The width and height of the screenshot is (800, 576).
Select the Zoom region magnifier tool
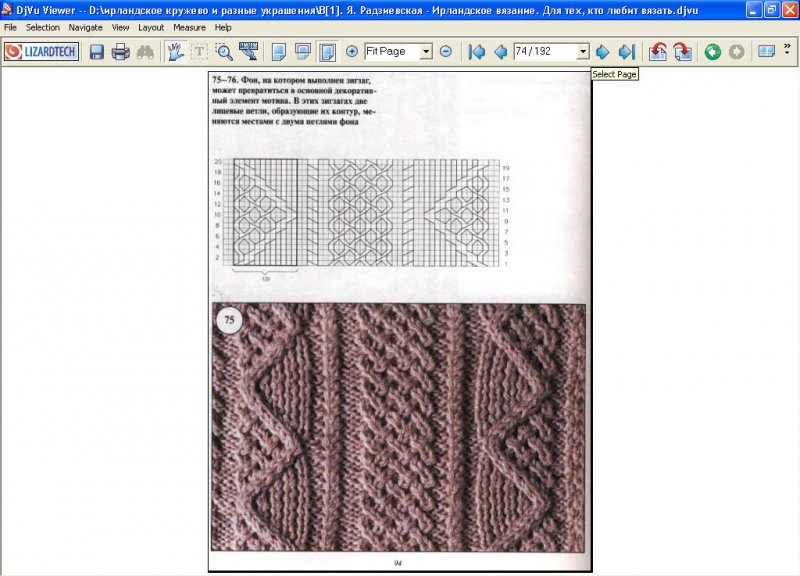[x=224, y=52]
